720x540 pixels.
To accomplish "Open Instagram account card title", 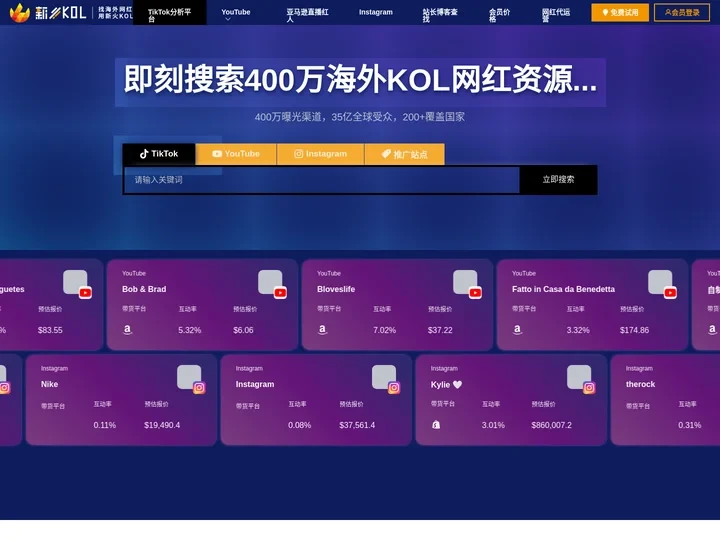I will 255,384.
